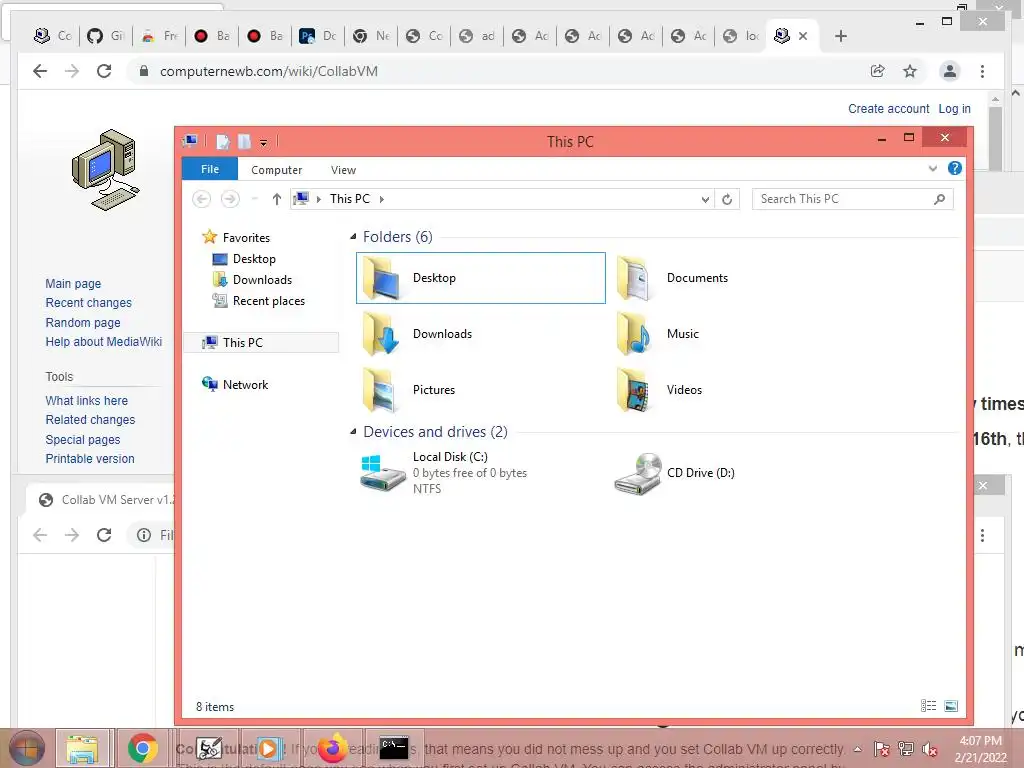
Task: Click the Create account link
Action: click(x=888, y=109)
